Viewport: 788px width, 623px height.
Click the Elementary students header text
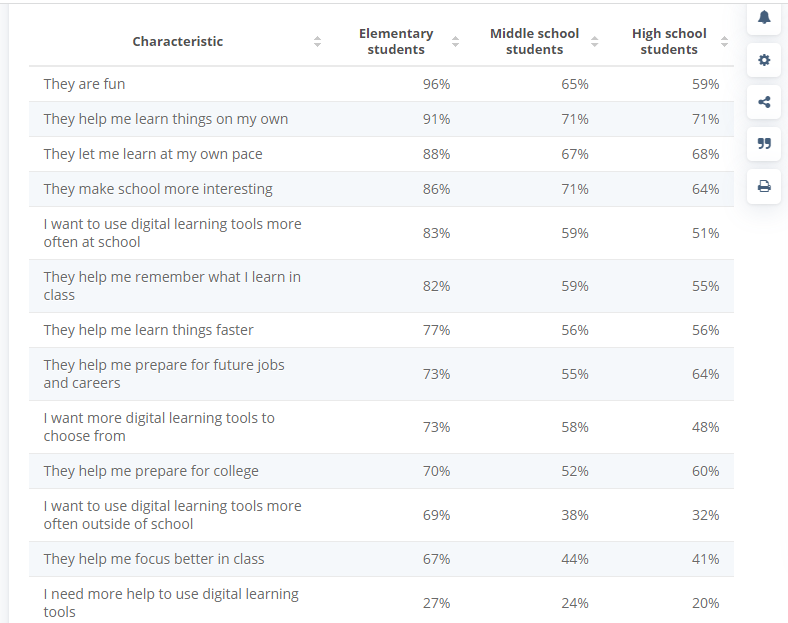[396, 42]
